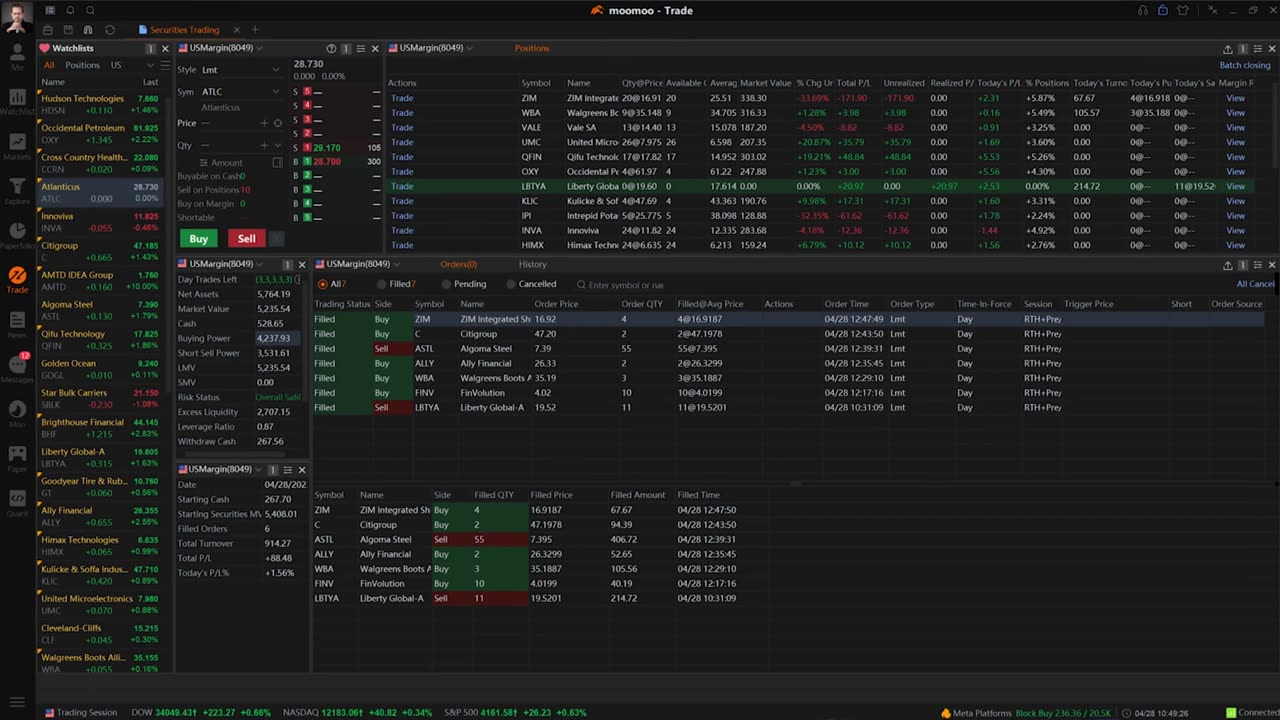Click Trade link for ZIM position

pos(402,98)
